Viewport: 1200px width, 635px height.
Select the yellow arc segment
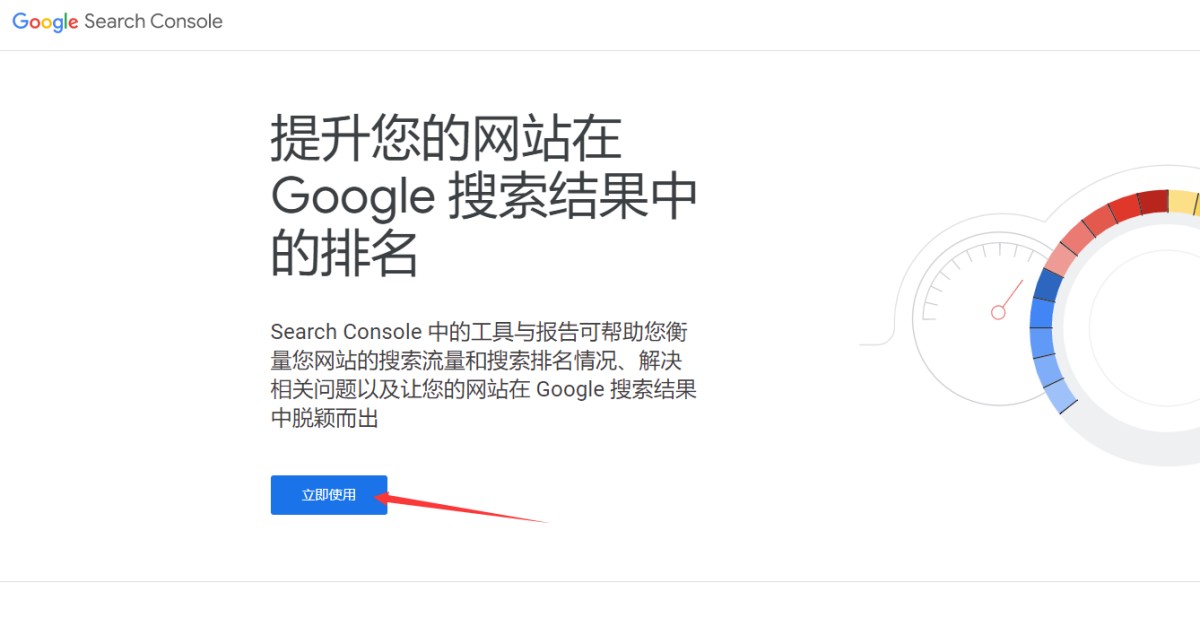(x=1184, y=201)
